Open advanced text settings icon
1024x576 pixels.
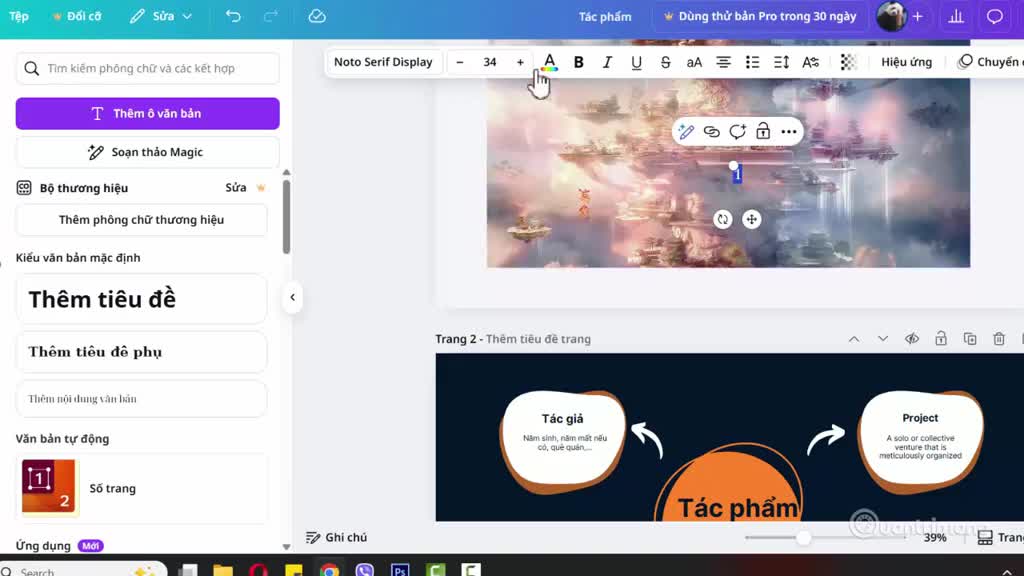tap(810, 62)
